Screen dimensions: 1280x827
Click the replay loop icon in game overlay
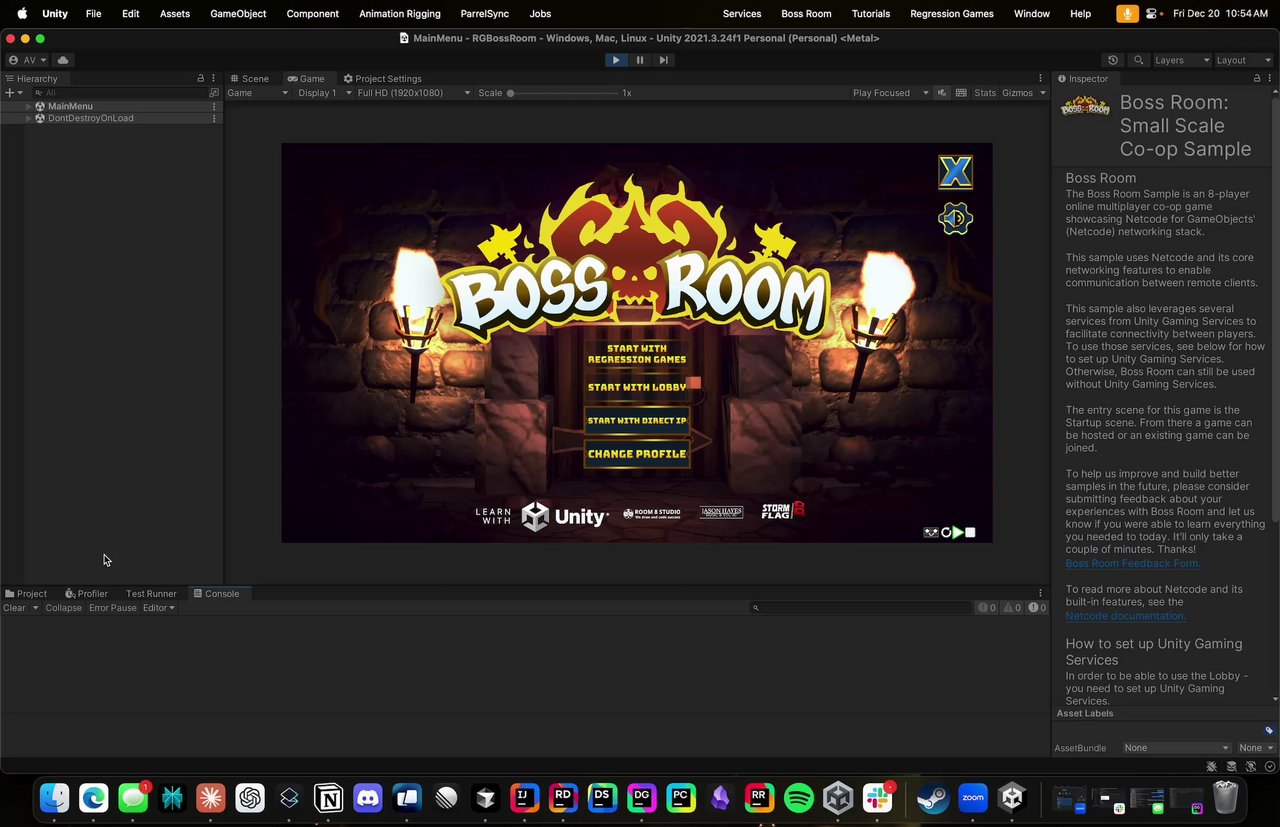click(946, 533)
